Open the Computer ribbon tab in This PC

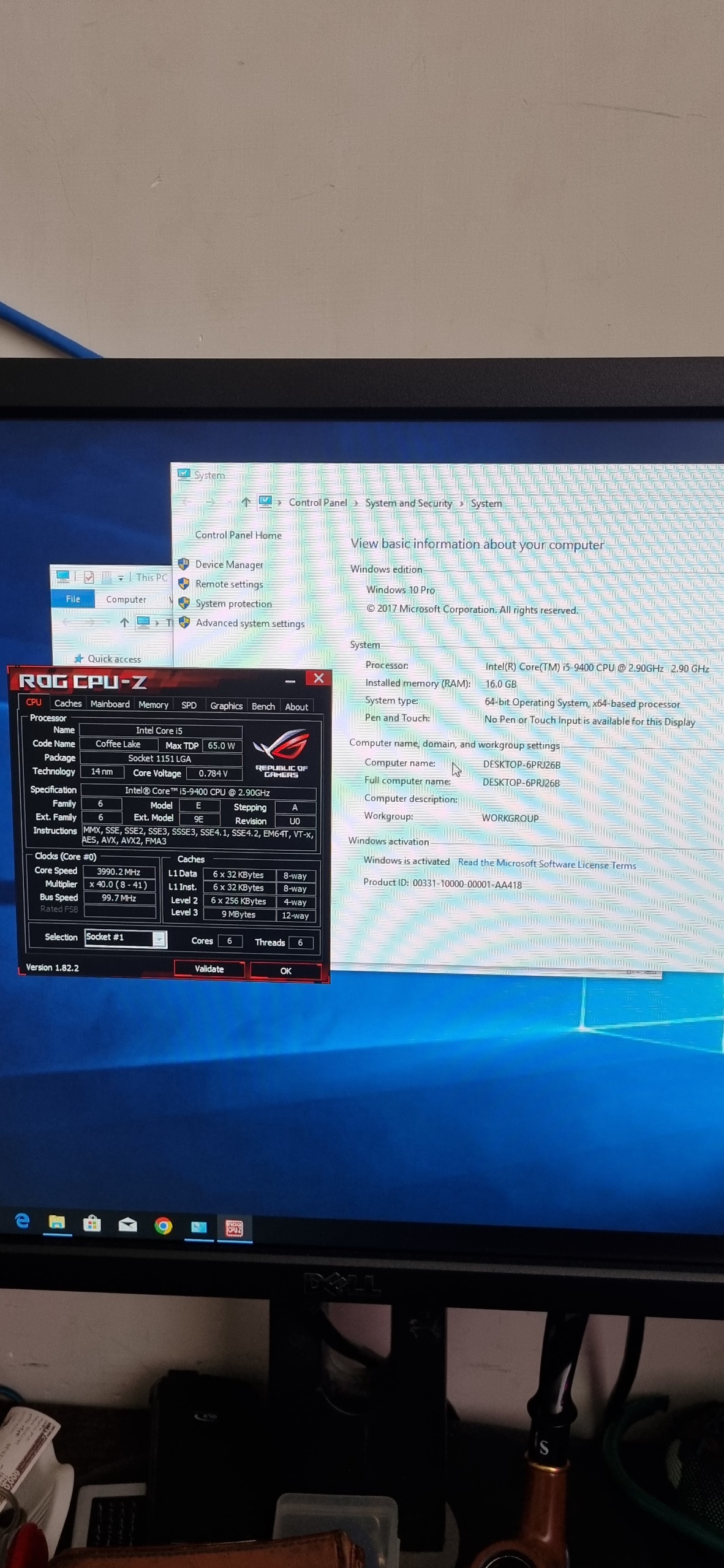click(126, 600)
